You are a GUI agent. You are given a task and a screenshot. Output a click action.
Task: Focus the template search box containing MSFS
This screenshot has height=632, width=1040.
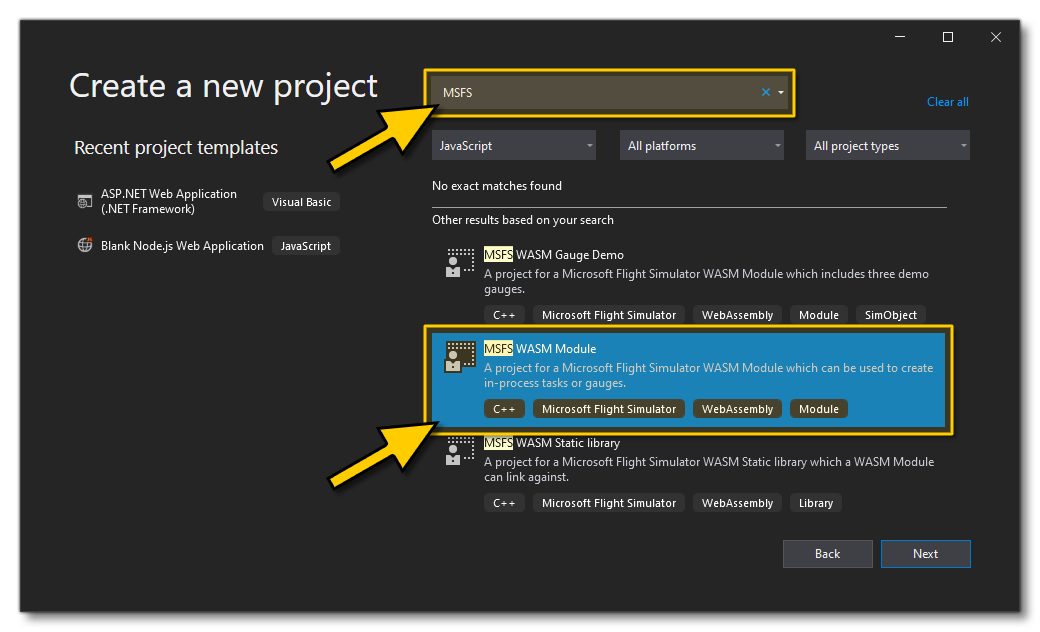(x=600, y=92)
